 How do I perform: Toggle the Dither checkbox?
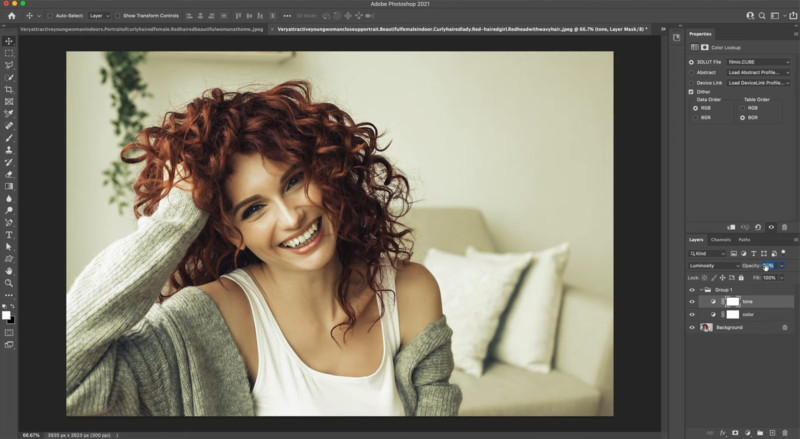(x=691, y=92)
